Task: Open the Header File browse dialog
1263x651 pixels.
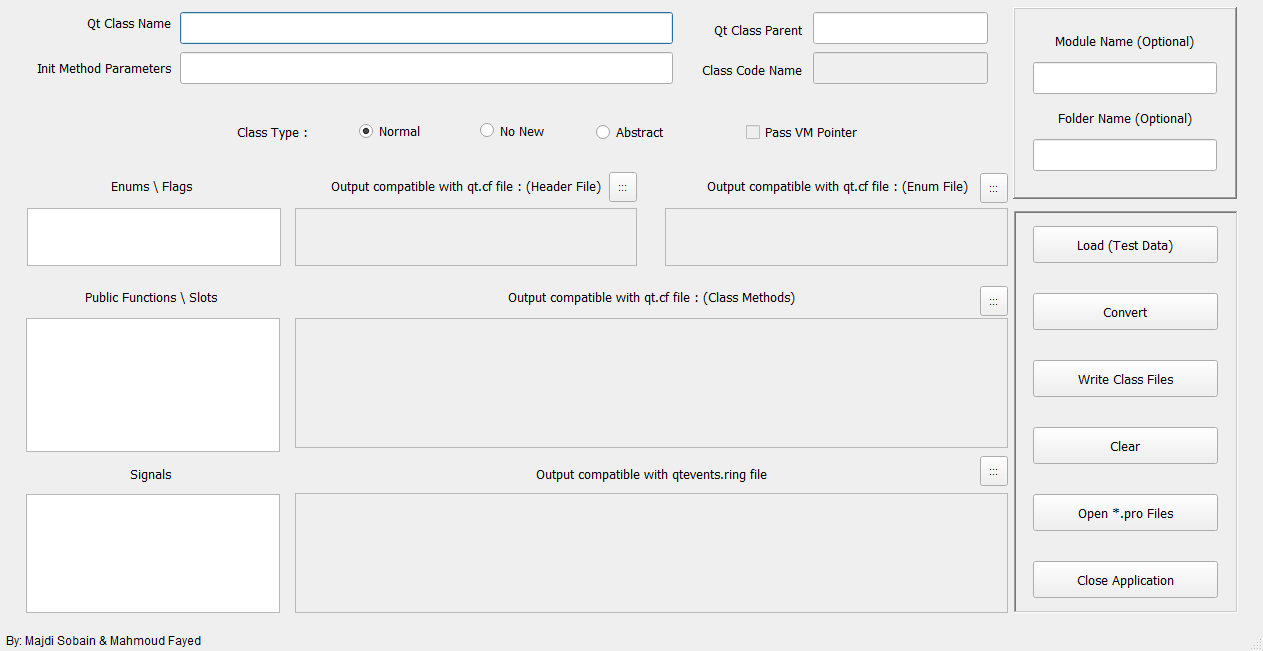Action: point(622,187)
